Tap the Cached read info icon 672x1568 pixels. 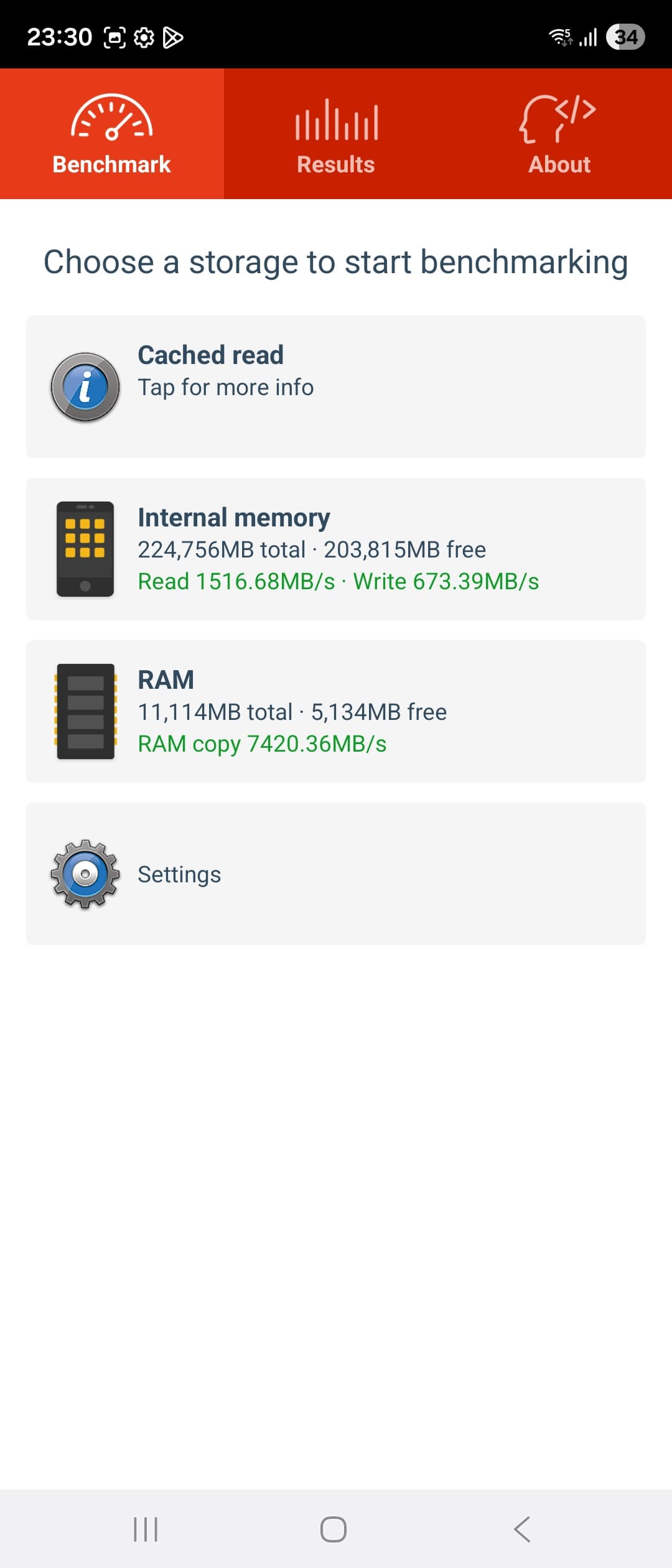tap(85, 387)
